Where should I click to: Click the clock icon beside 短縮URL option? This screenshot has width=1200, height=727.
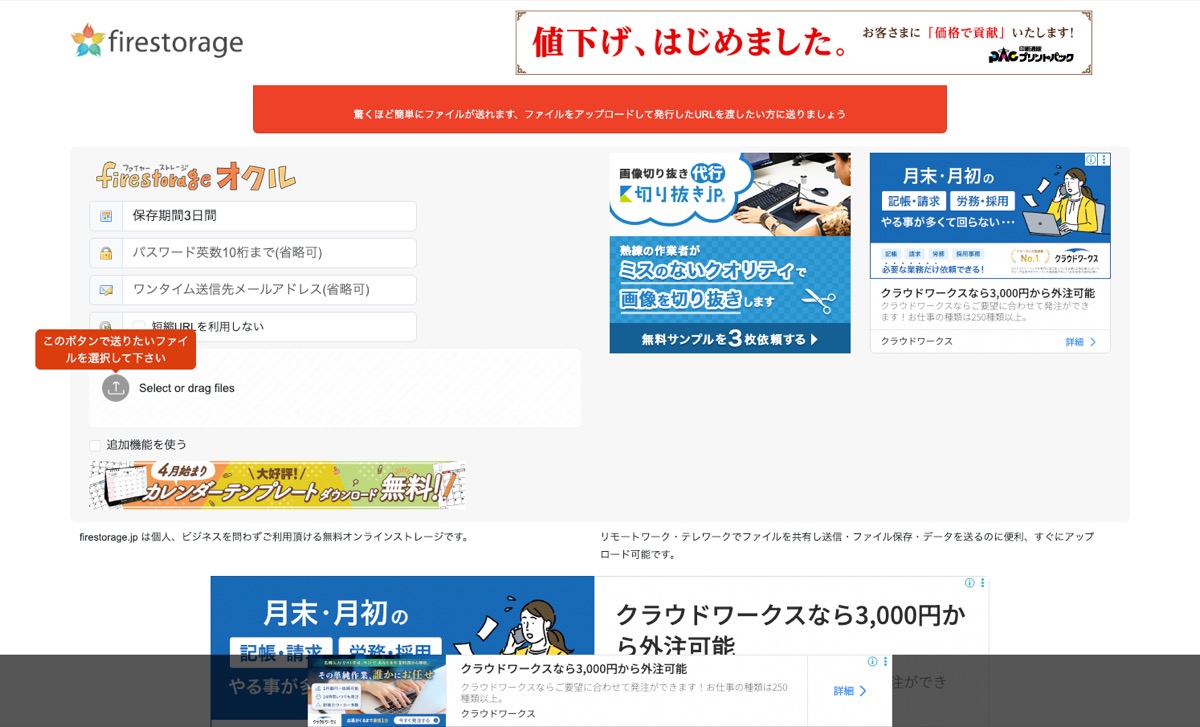point(108,326)
